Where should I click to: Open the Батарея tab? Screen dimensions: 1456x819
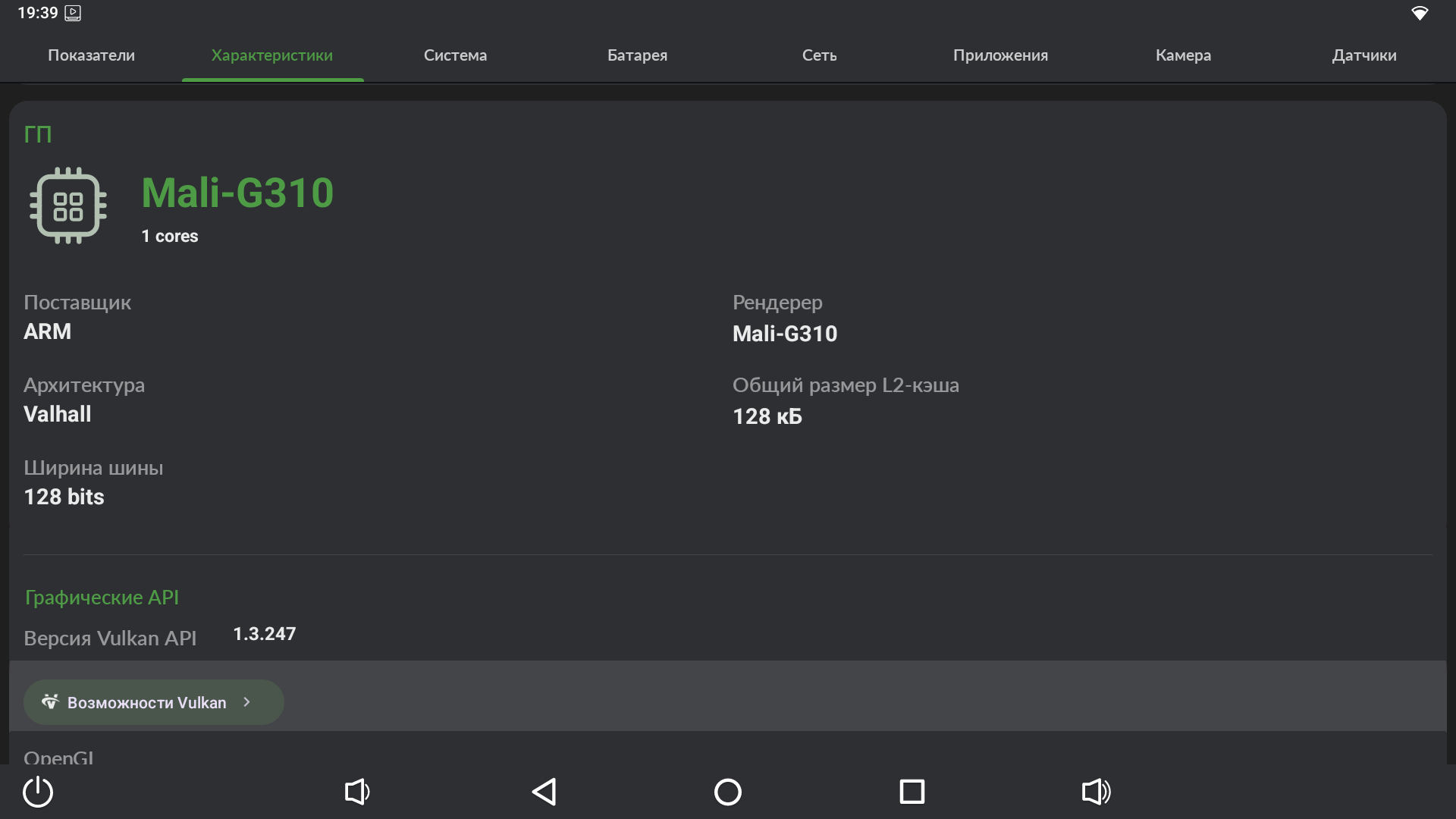[637, 55]
